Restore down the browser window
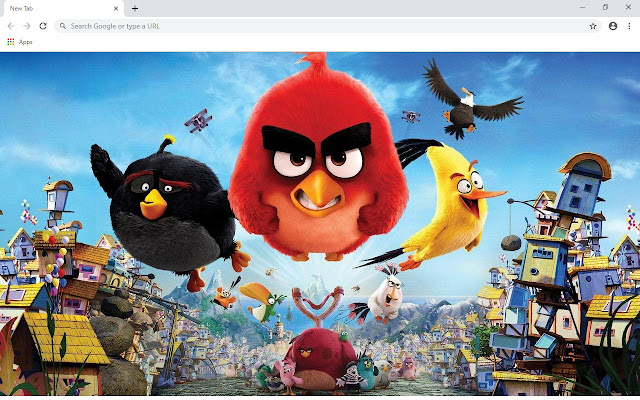Image resolution: width=640 pixels, height=400 pixels. coord(605,7)
